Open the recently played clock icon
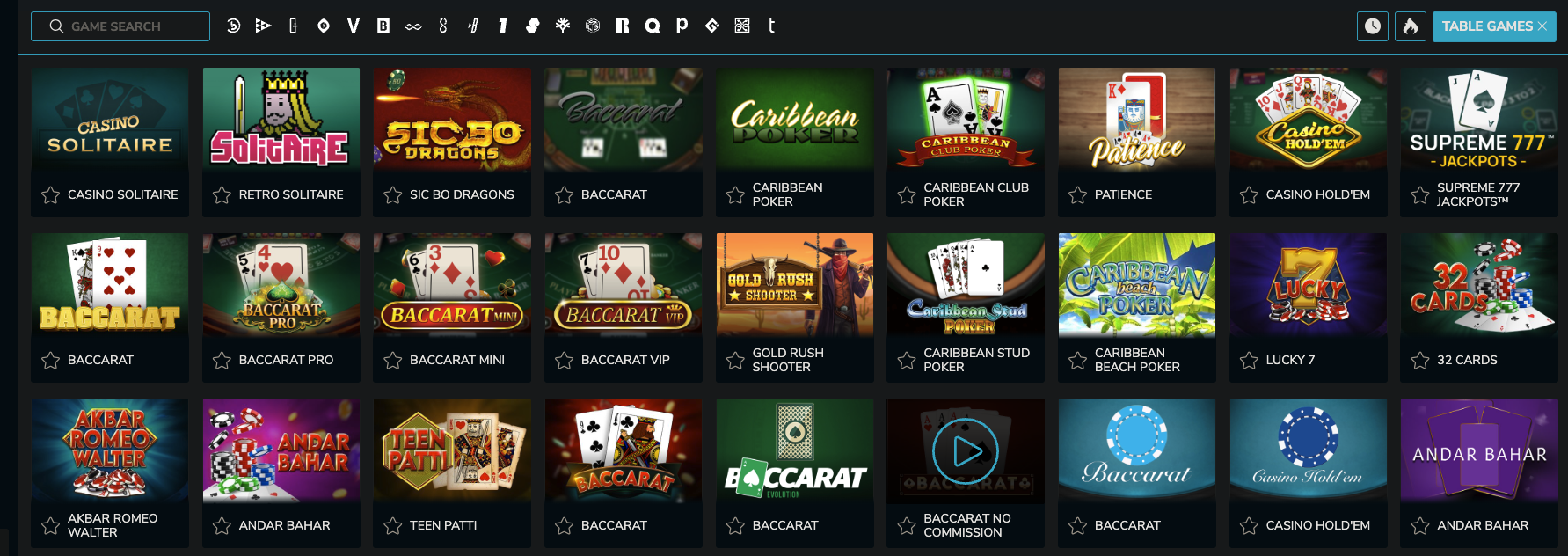The height and width of the screenshot is (556, 1568). point(1373,26)
